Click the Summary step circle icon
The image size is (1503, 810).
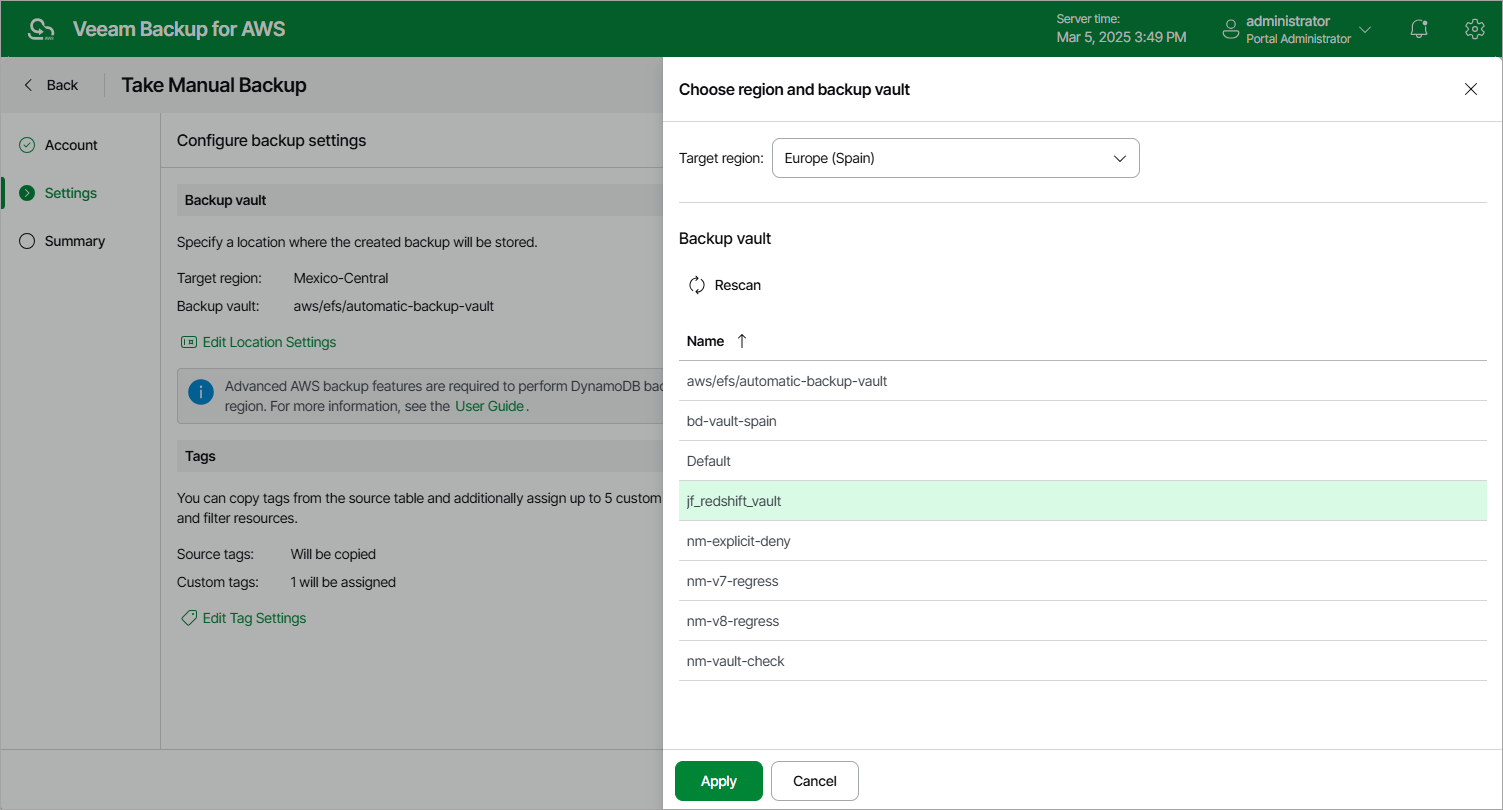[27, 241]
